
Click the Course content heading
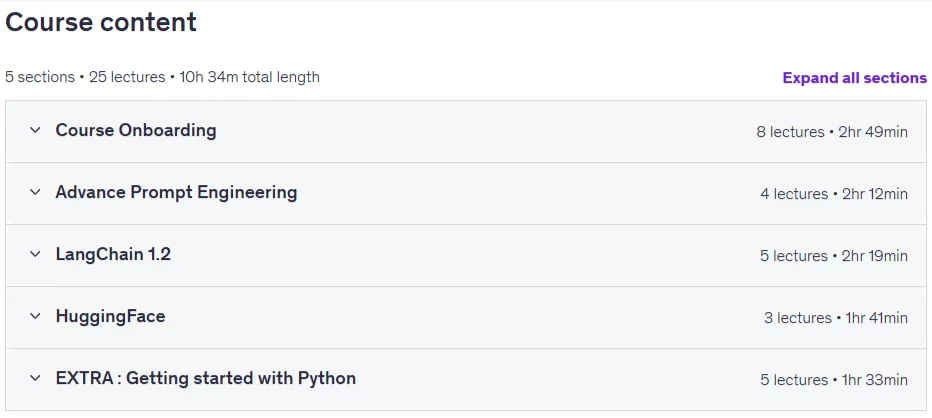point(101,23)
